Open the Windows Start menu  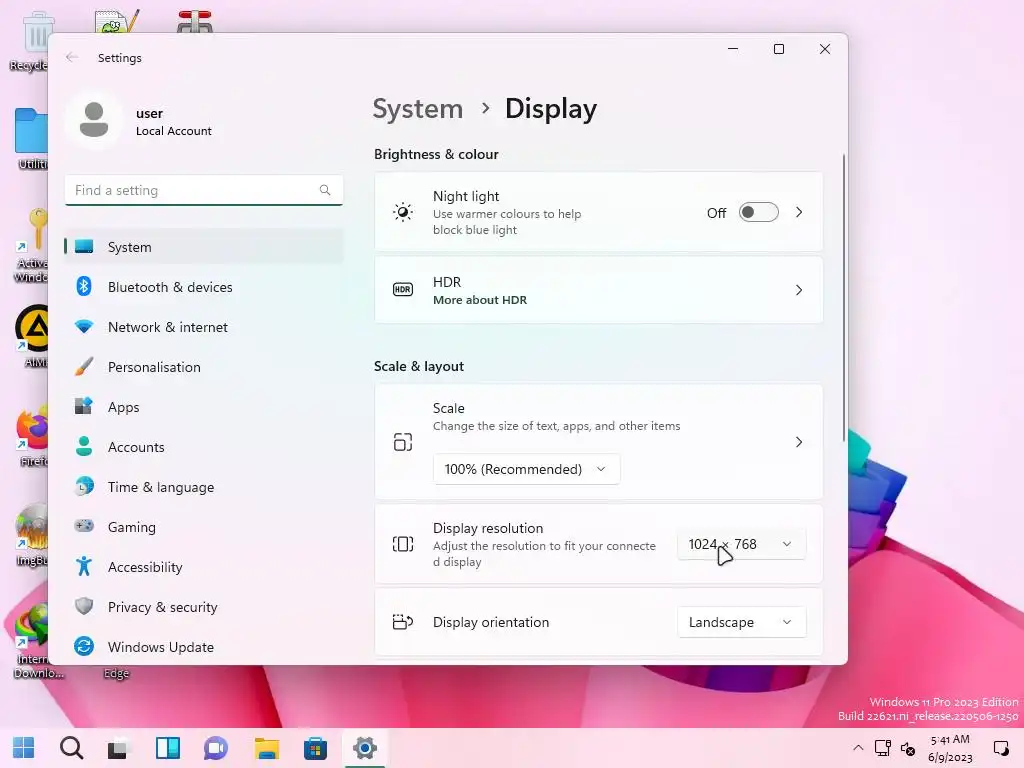(x=24, y=748)
